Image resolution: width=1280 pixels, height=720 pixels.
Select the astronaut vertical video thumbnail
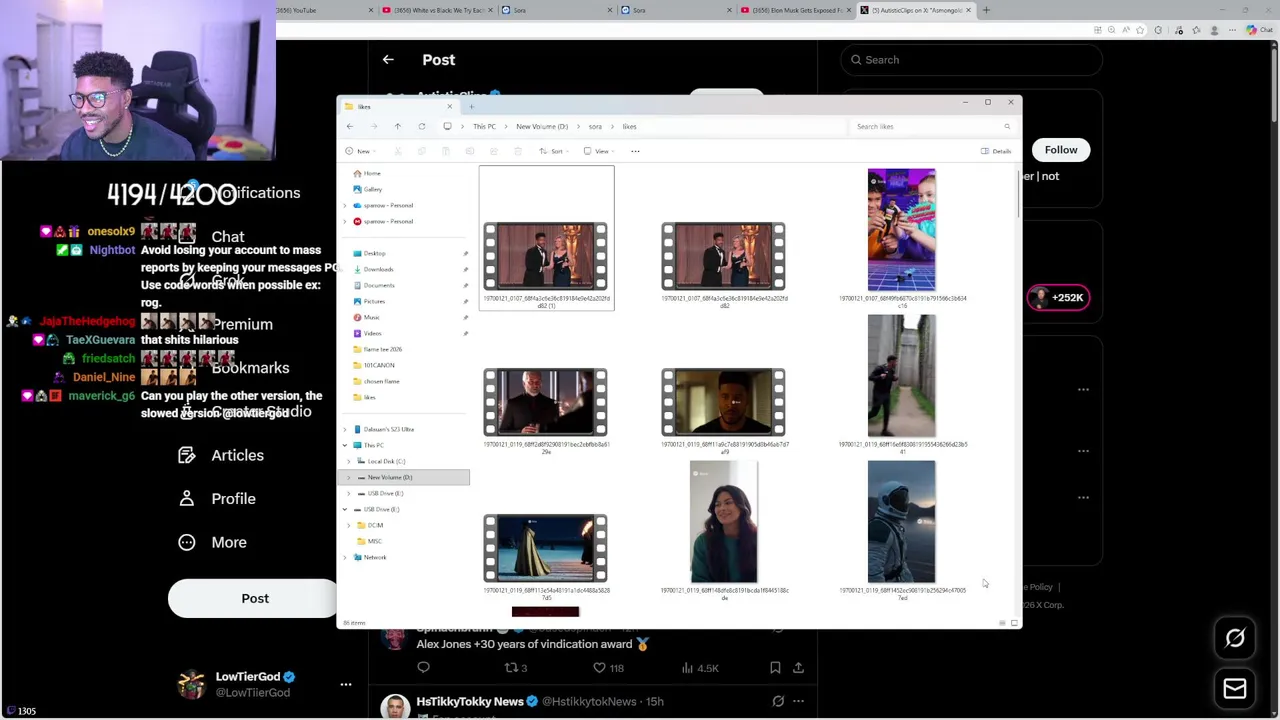[x=902, y=522]
